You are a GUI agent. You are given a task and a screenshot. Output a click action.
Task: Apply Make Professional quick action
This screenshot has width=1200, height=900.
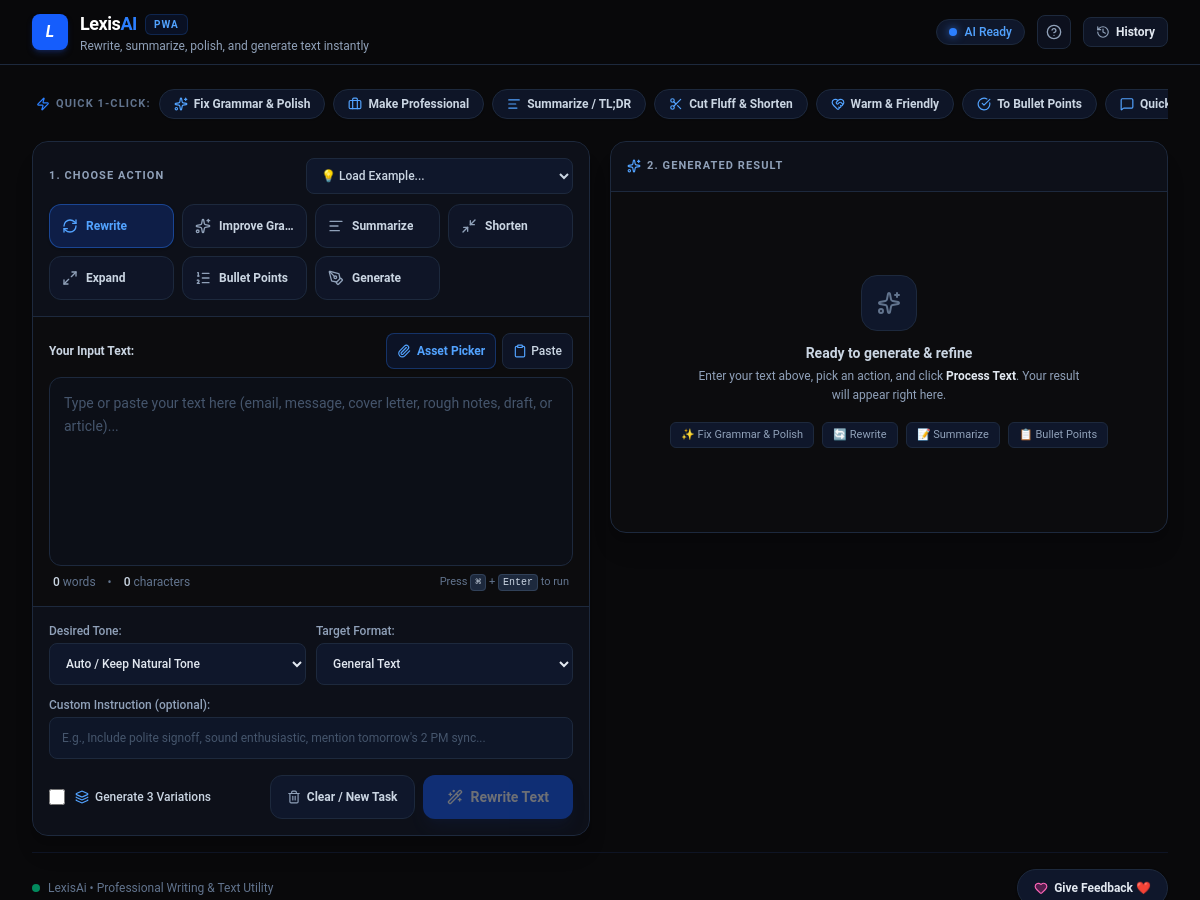[x=408, y=104]
